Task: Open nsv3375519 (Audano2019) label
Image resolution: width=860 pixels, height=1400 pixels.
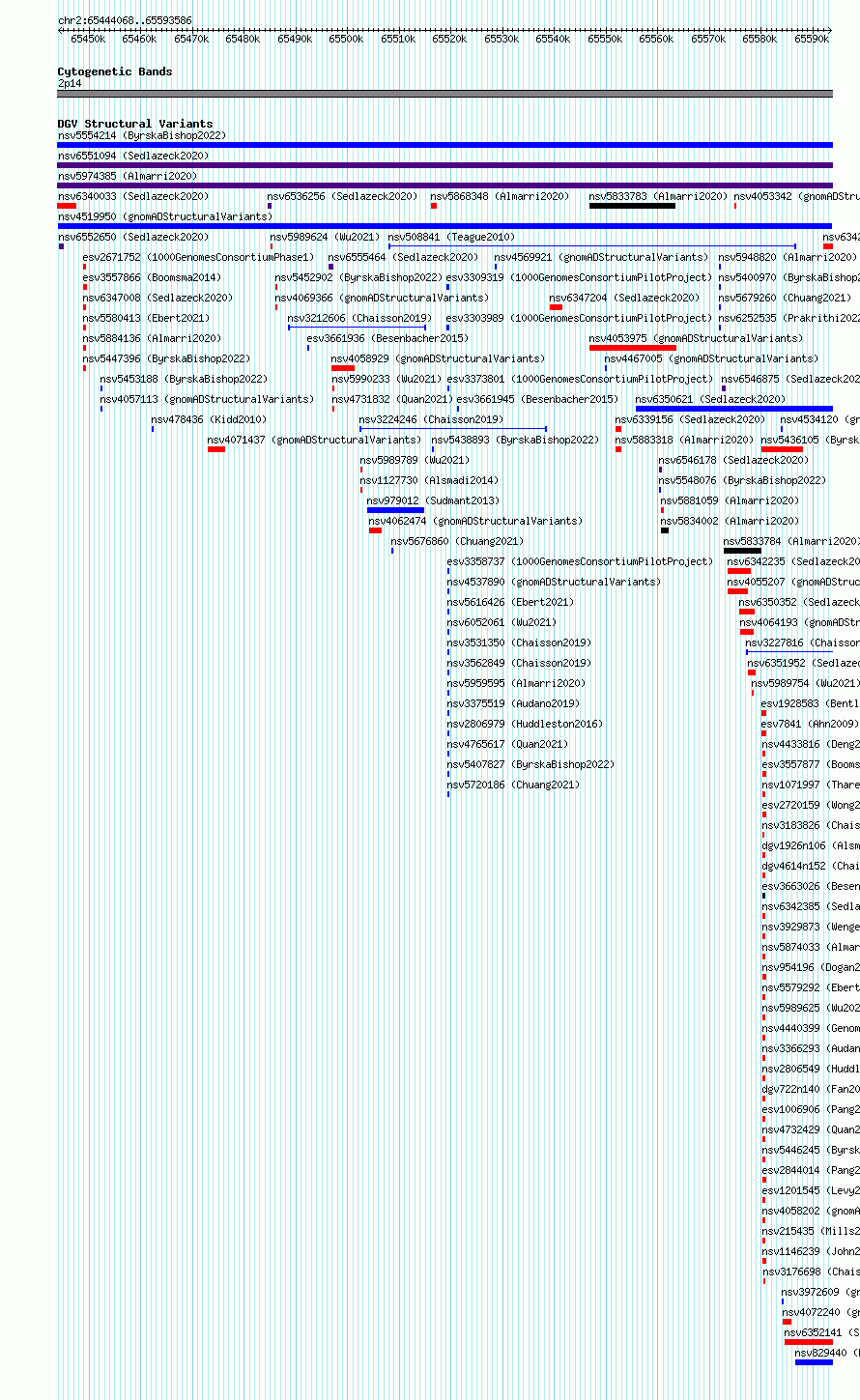Action: [513, 703]
